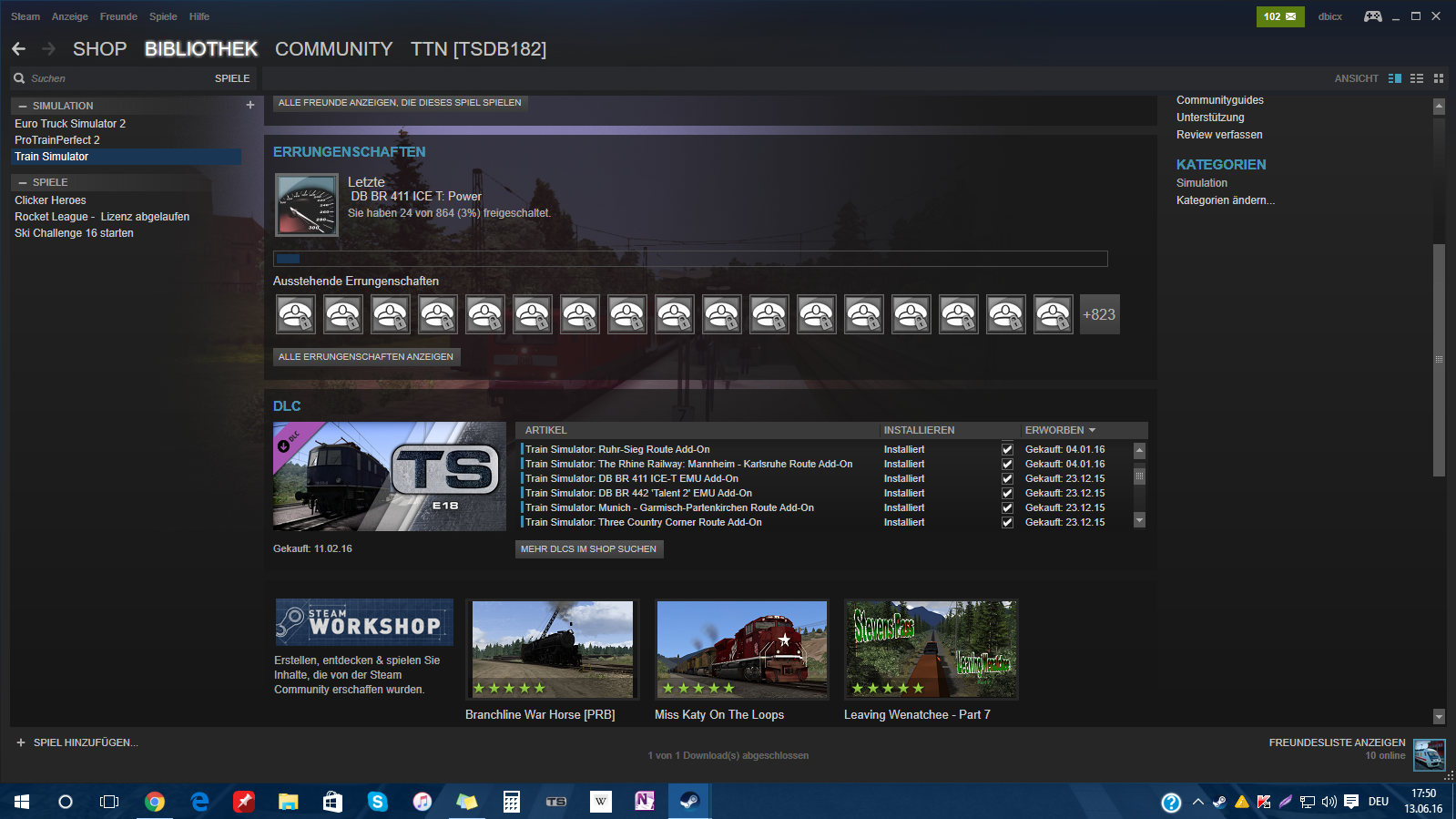Viewport: 1456px width, 819px height.
Task: Click the DLC list scroll-down arrow
Action: tap(1139, 520)
